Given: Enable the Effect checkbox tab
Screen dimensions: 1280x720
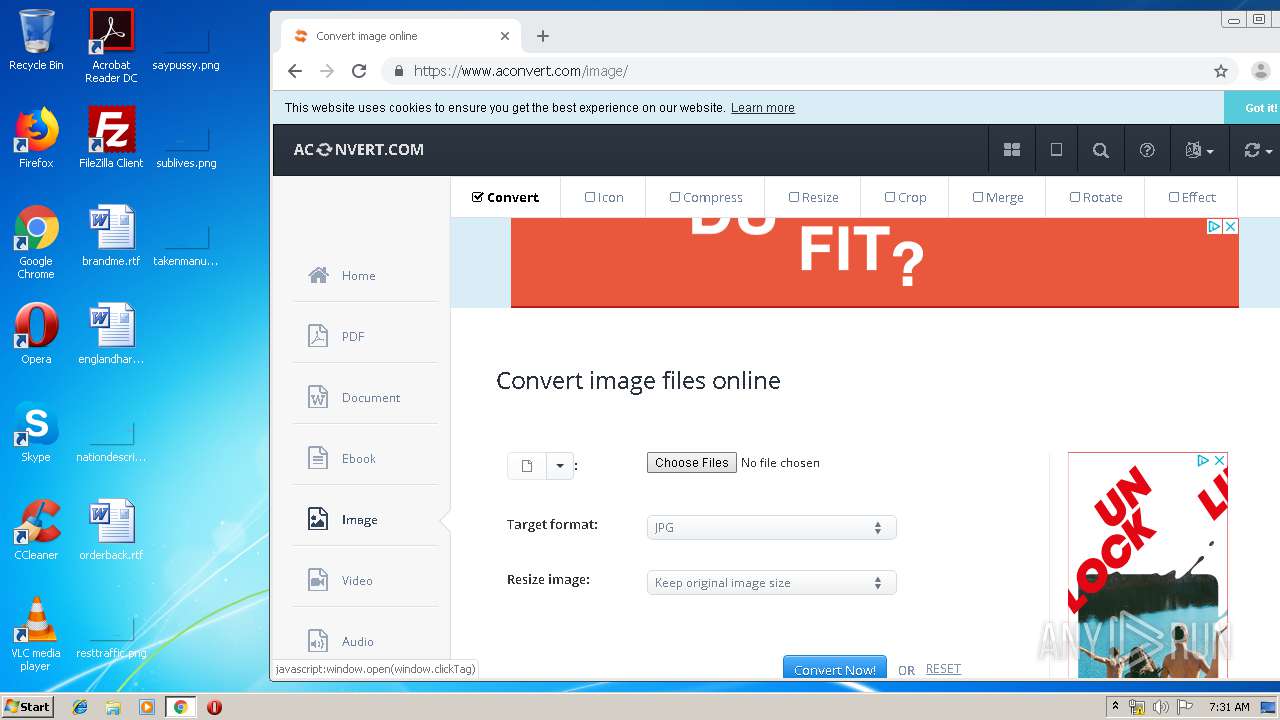Looking at the screenshot, I should (1192, 197).
